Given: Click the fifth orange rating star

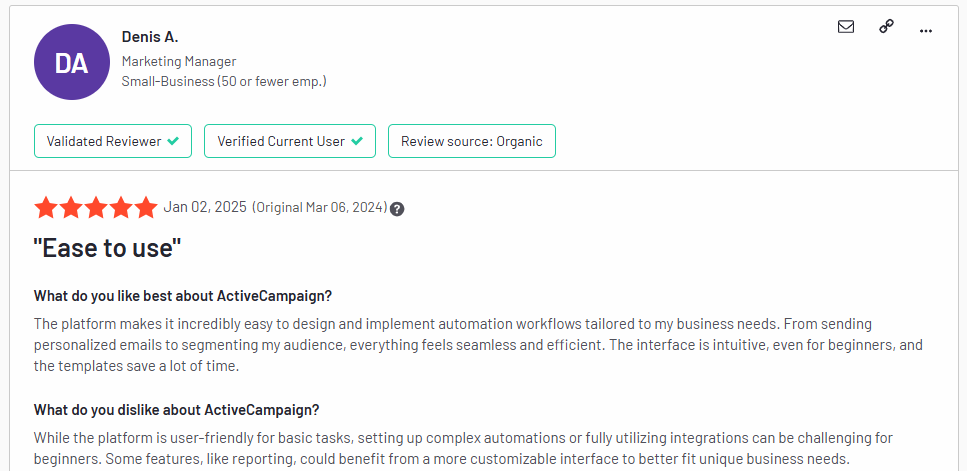Looking at the screenshot, I should [146, 208].
